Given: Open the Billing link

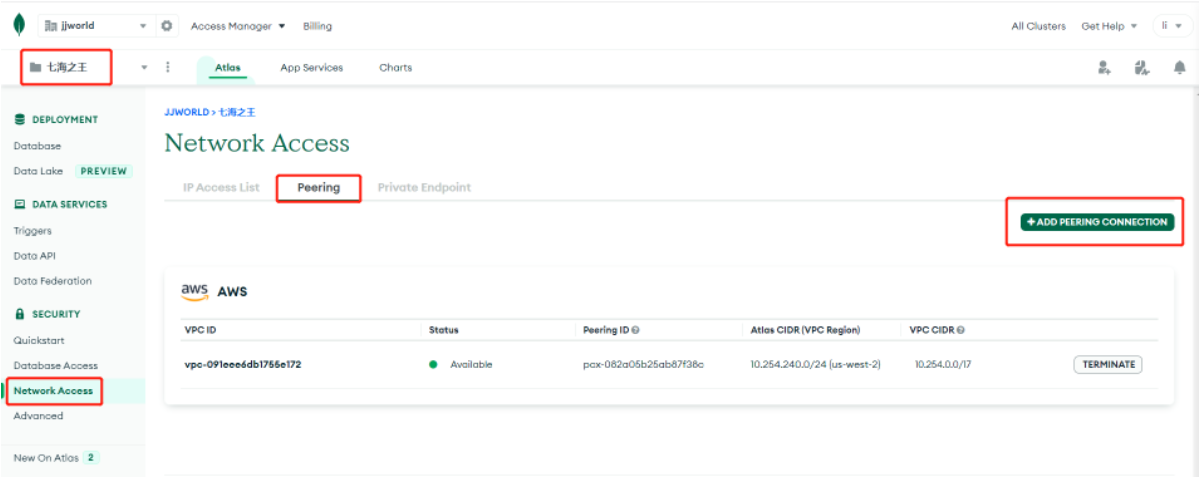Looking at the screenshot, I should tap(317, 26).
